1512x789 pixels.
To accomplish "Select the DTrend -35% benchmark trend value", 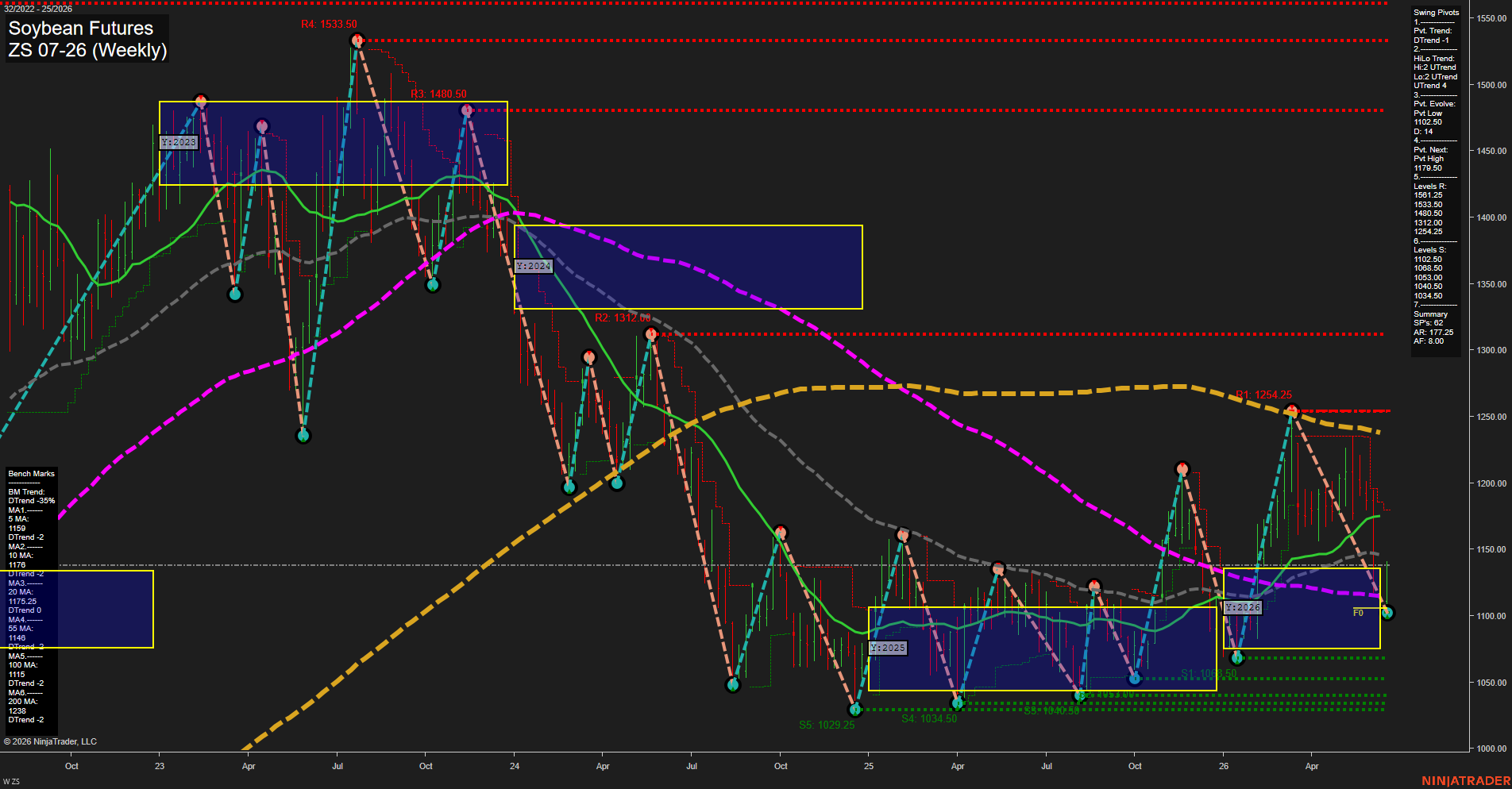I will coord(32,501).
